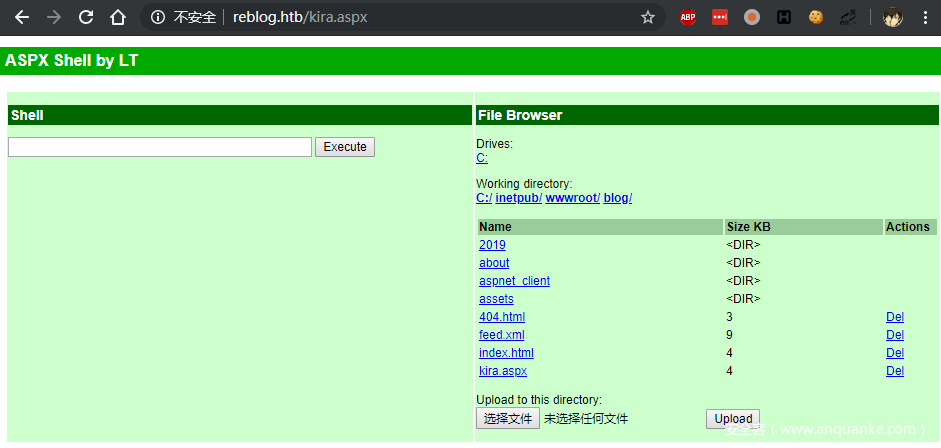Click into the Shell command input box
The height and width of the screenshot is (448, 941).
160,147
